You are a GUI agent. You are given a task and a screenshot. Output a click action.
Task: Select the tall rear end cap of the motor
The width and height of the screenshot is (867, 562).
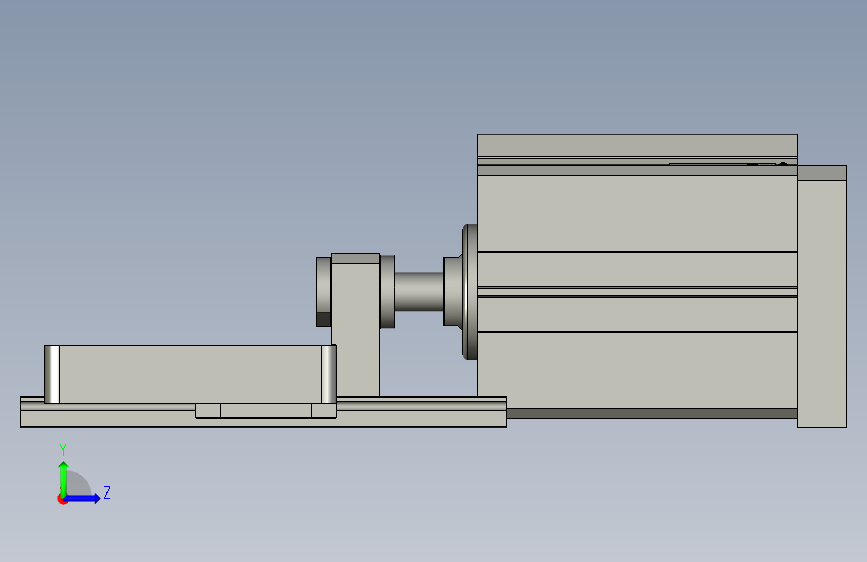(x=822, y=296)
